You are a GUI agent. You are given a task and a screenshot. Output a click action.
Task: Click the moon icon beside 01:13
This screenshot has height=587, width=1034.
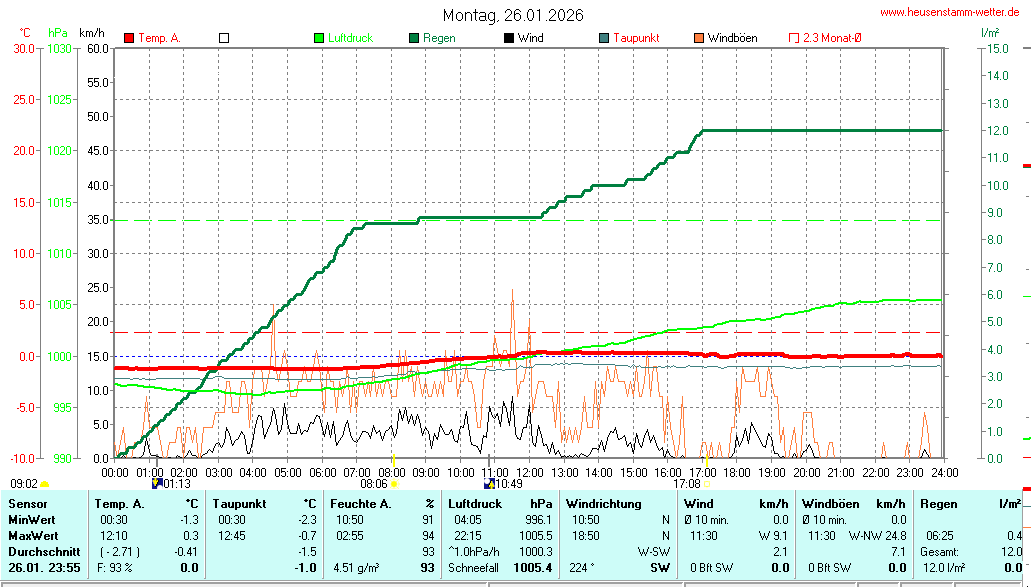pos(156,483)
